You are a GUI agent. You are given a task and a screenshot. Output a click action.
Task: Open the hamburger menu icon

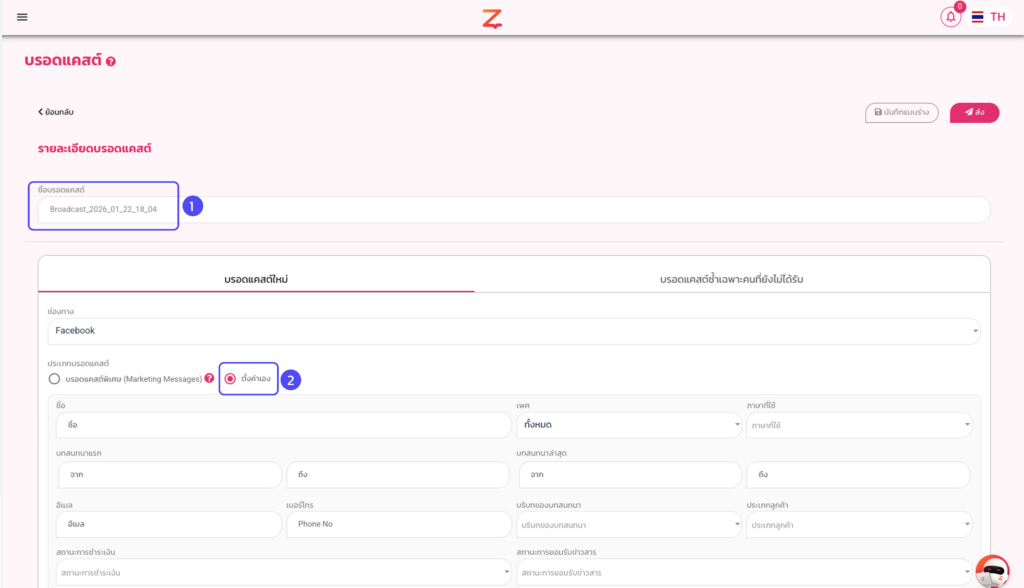pyautogui.click(x=22, y=17)
